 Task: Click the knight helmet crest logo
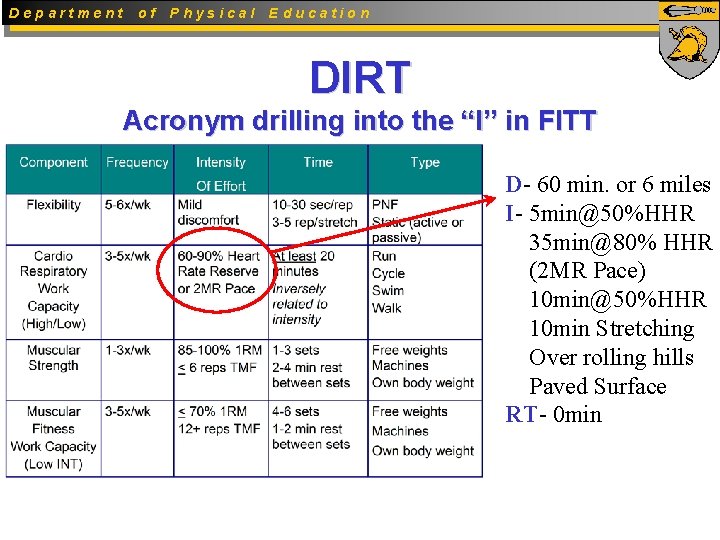click(x=688, y=39)
